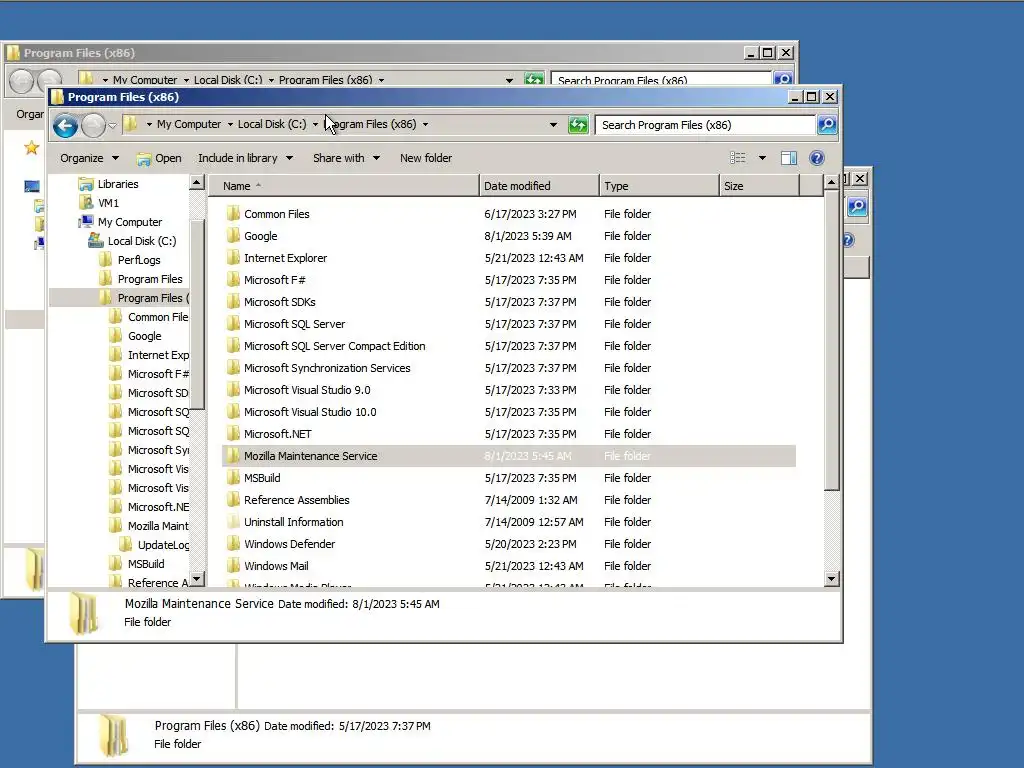Image resolution: width=1024 pixels, height=768 pixels.
Task: Click the Forward navigation arrow in front window
Action: [x=93, y=125]
